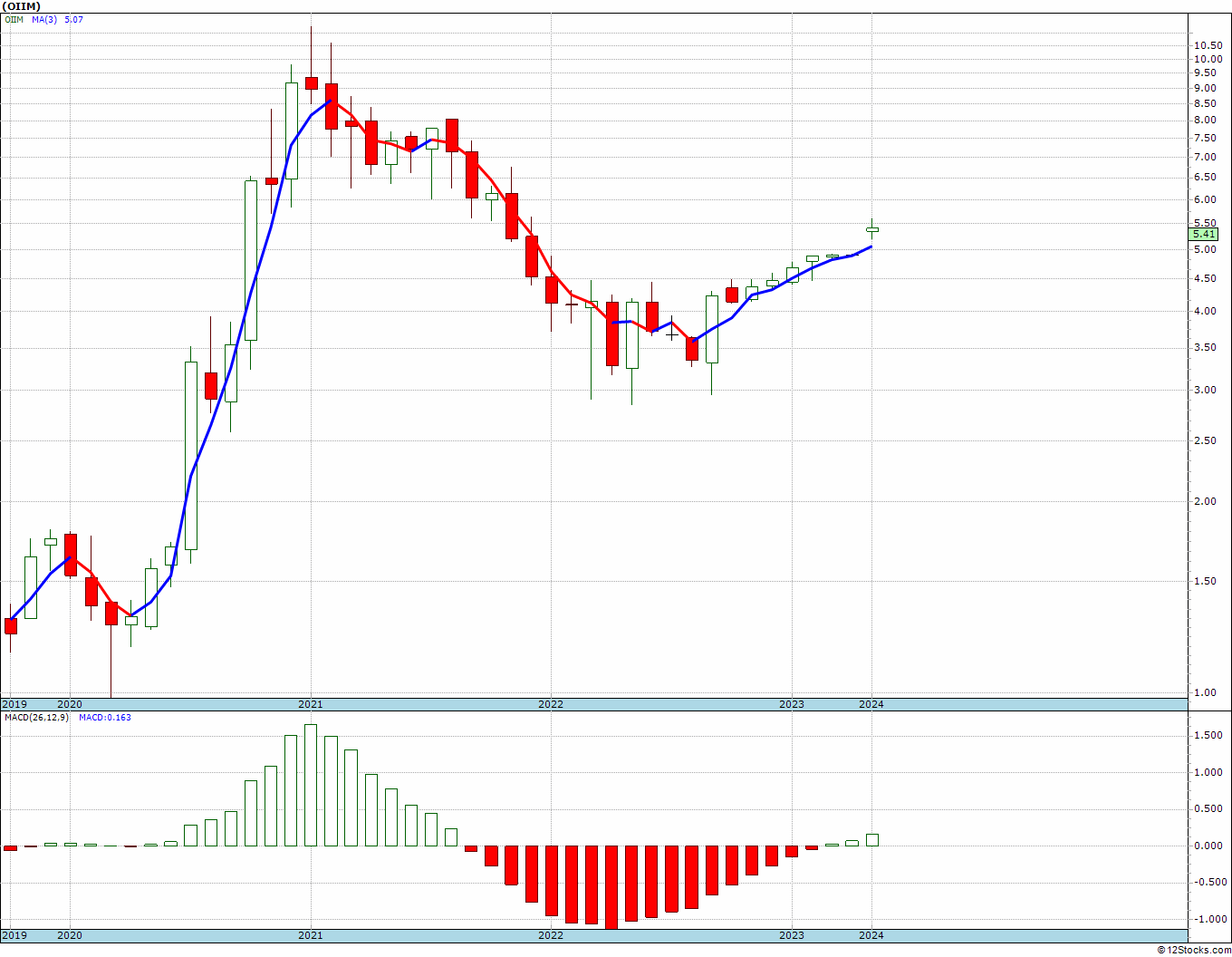Click 1.500 on the MACD axis
The width and height of the screenshot is (1232, 957).
[1207, 736]
